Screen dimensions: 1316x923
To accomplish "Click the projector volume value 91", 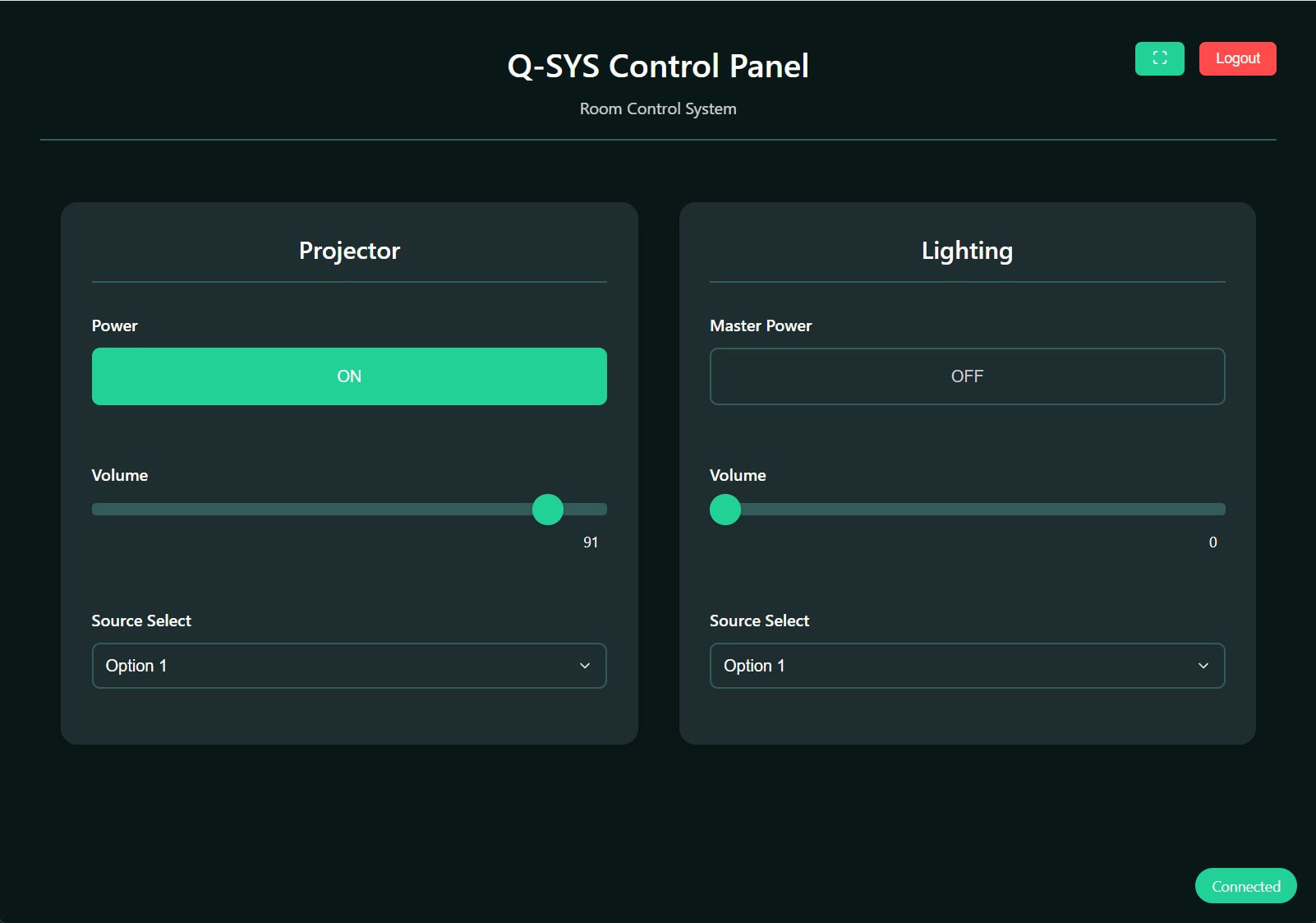I will point(590,542).
